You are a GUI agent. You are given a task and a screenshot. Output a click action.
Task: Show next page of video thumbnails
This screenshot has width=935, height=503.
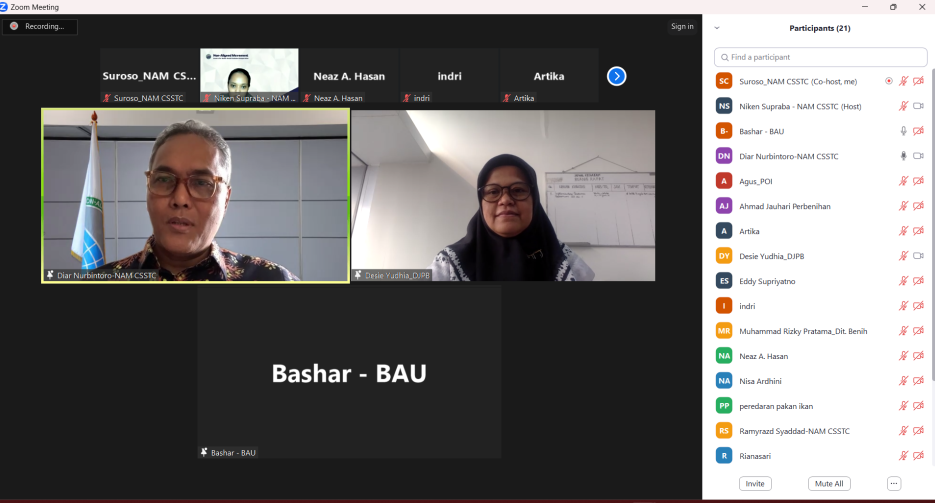point(617,76)
